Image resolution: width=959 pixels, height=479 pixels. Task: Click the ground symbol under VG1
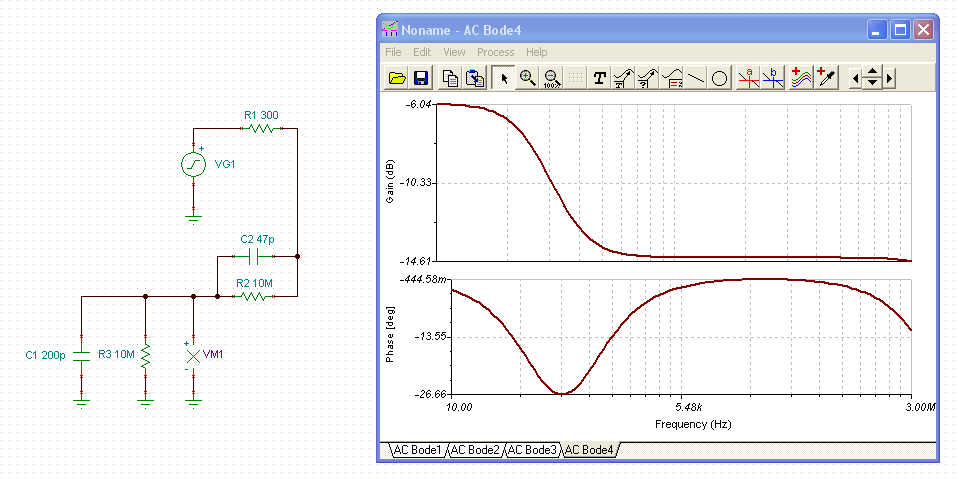[x=193, y=218]
